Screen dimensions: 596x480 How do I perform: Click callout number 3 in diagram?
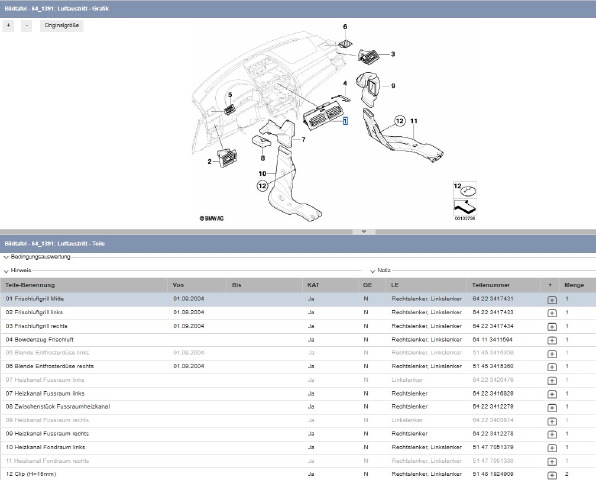pos(393,54)
